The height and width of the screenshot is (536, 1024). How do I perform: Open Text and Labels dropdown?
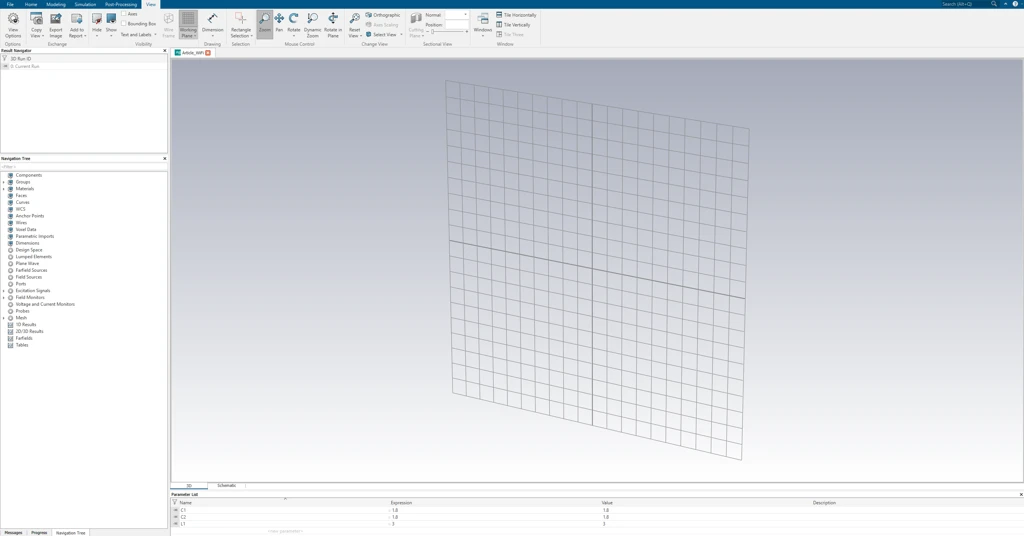click(138, 35)
